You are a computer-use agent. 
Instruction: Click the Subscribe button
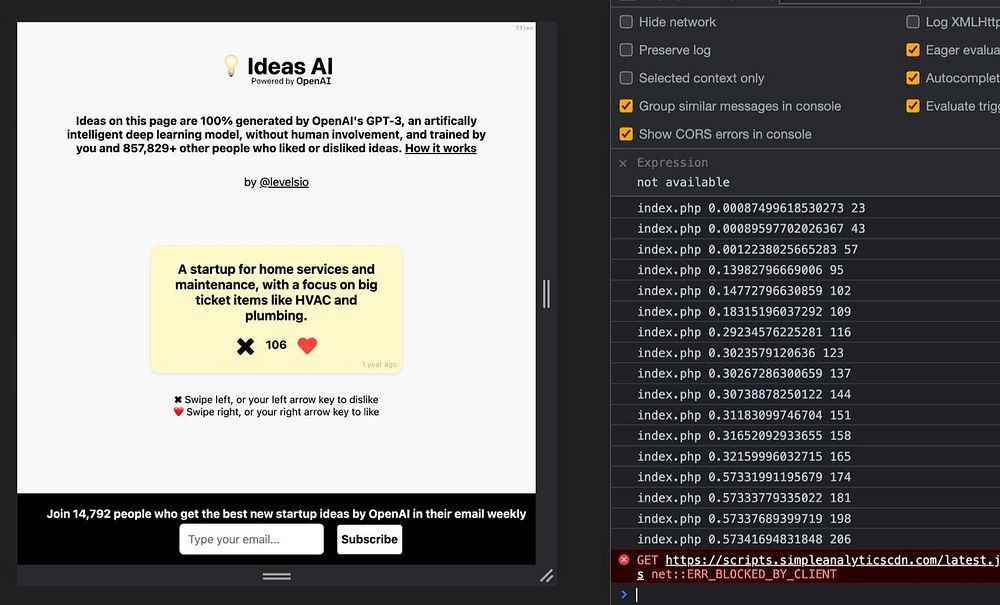369,539
